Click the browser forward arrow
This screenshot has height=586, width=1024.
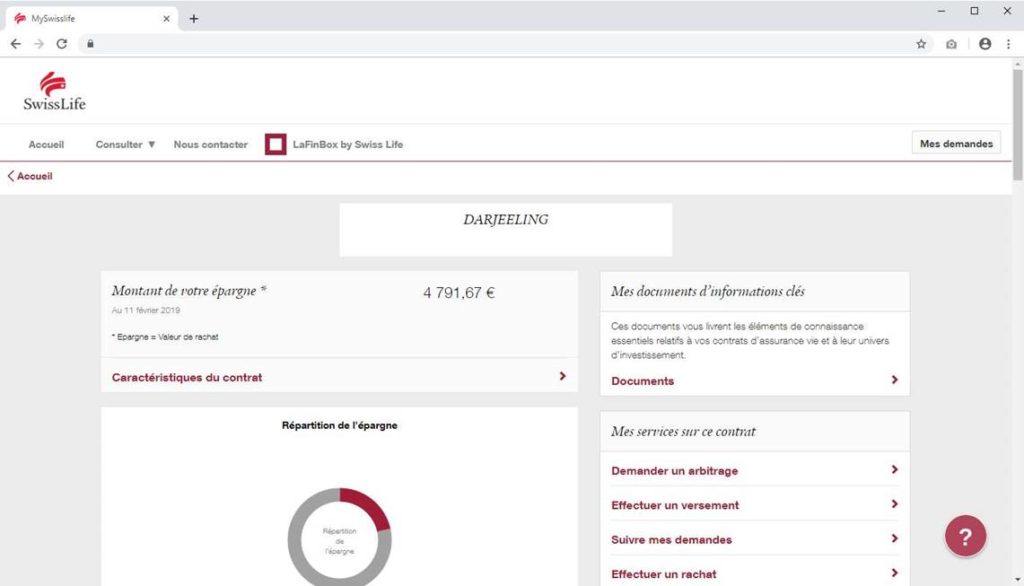(39, 44)
